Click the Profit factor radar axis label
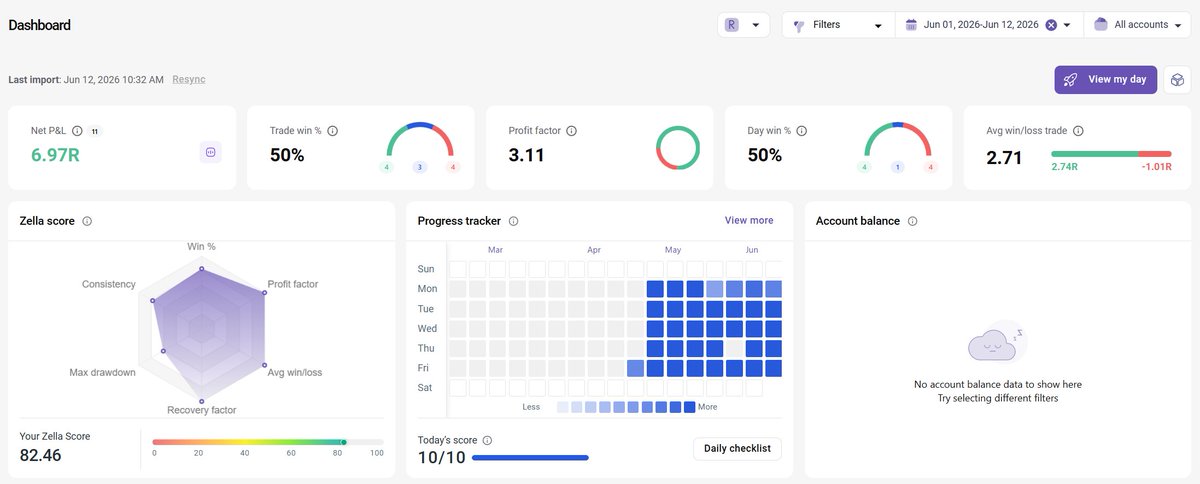The height and width of the screenshot is (484, 1200). click(x=293, y=284)
